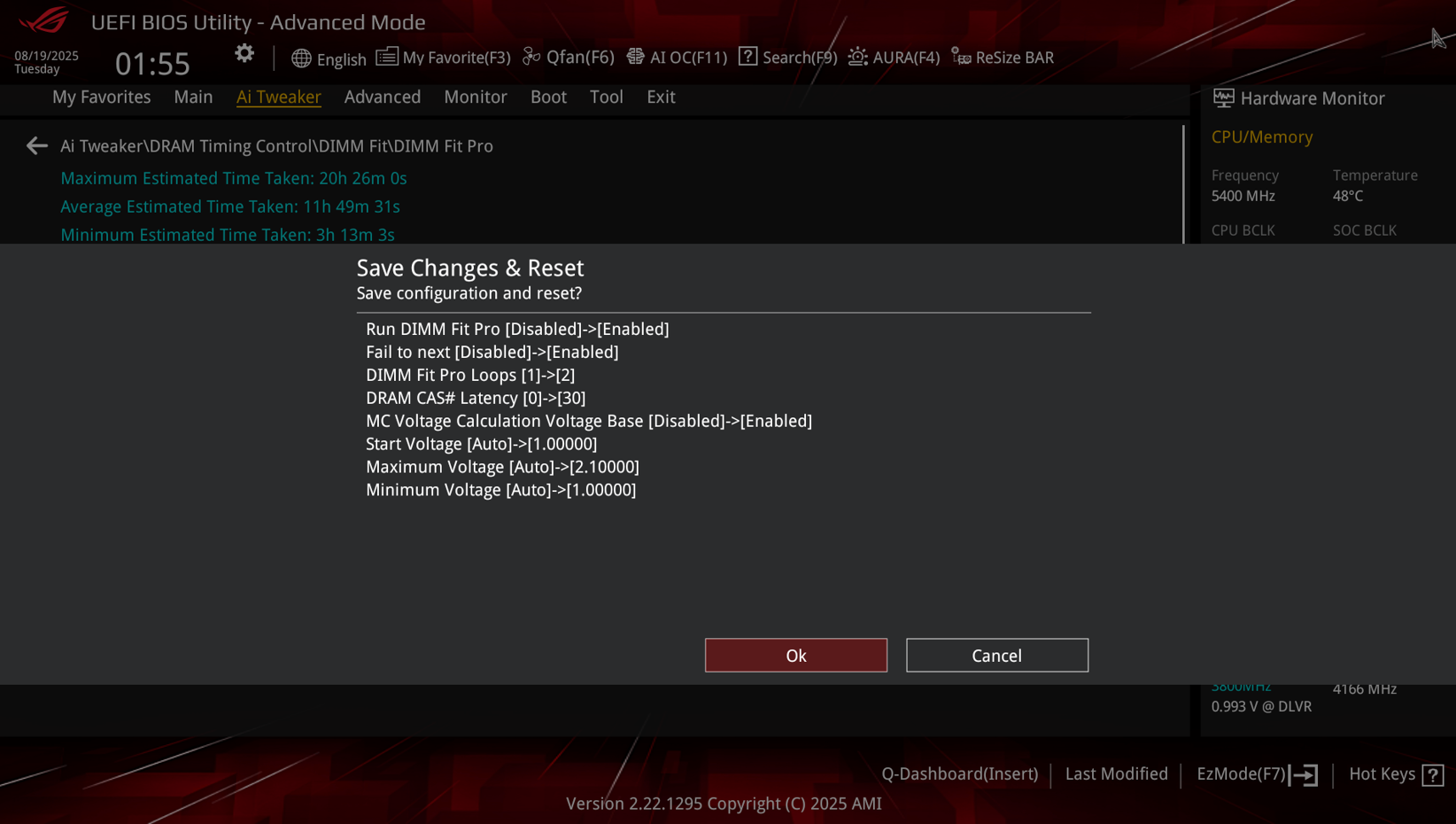Switch to EzMode(F7)
Viewport: 1456px width, 824px height.
(x=1257, y=774)
